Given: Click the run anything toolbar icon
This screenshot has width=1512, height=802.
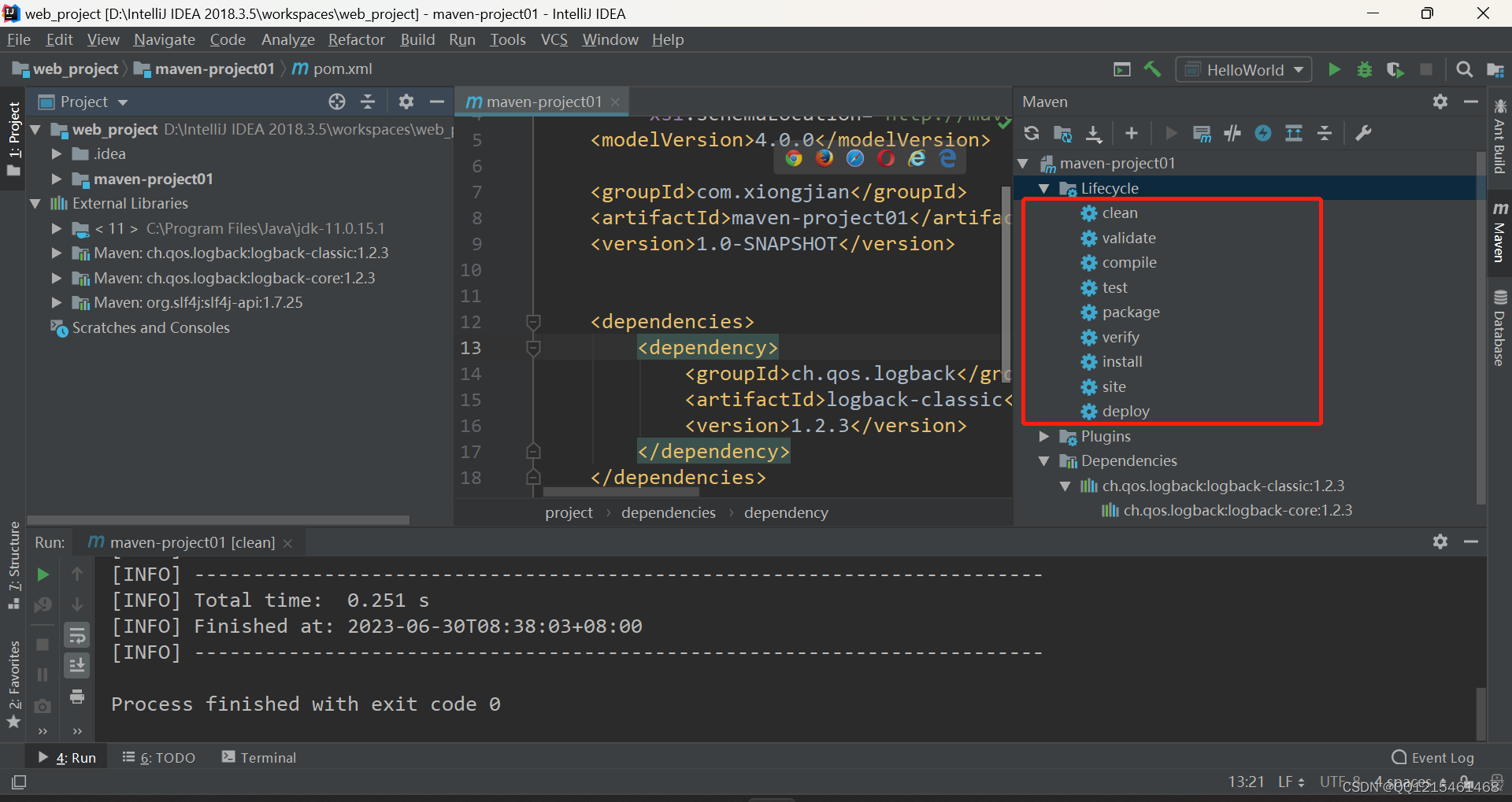Looking at the screenshot, I should (1122, 69).
